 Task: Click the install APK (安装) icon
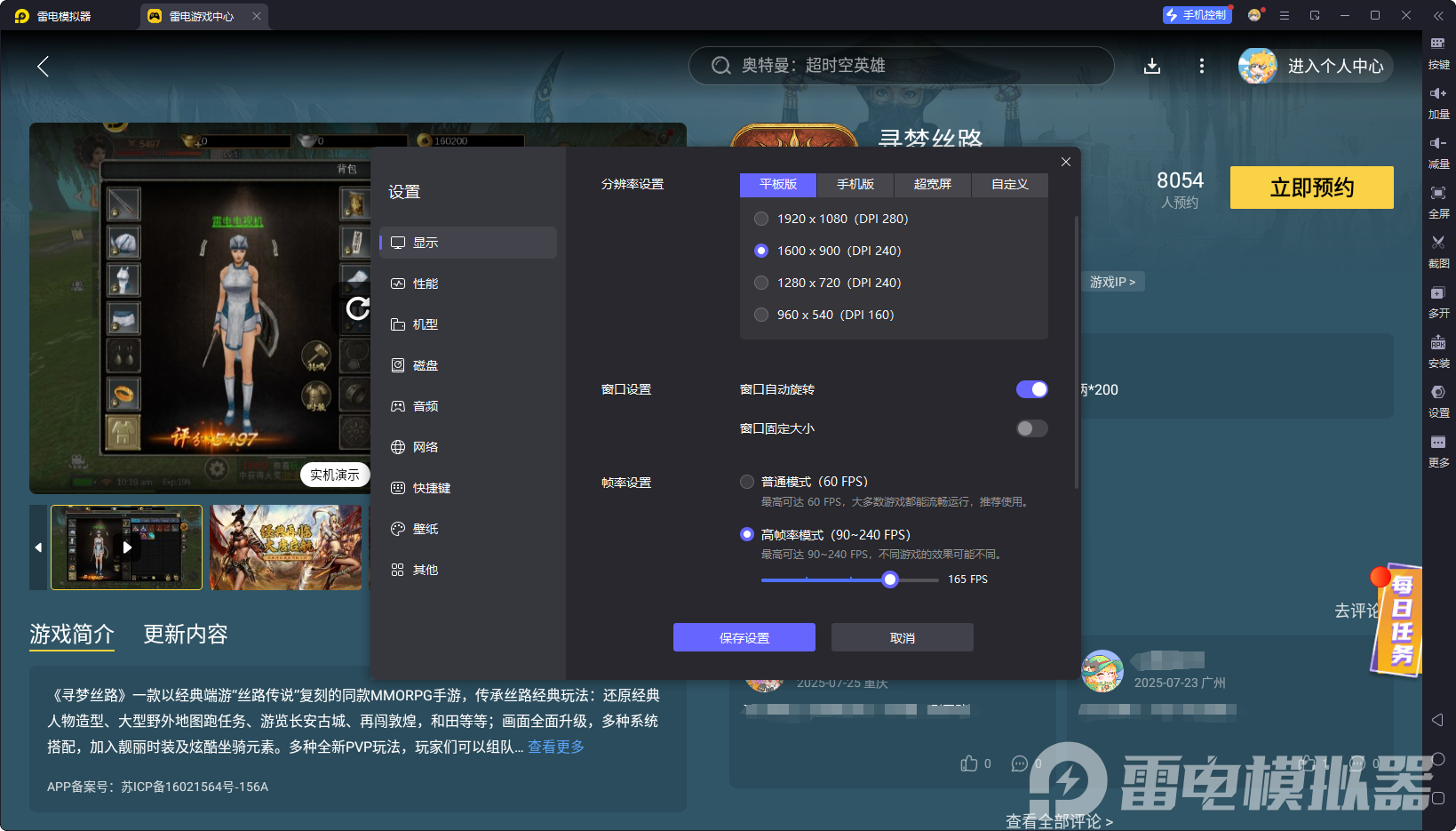point(1437,343)
